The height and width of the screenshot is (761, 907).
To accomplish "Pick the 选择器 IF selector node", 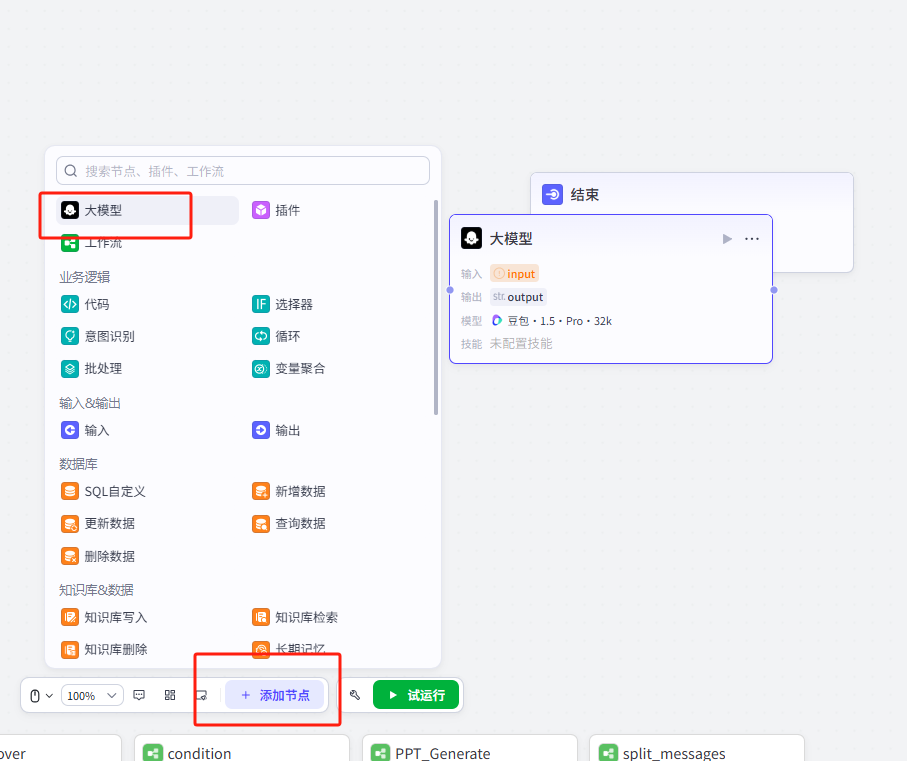I will pos(282,304).
